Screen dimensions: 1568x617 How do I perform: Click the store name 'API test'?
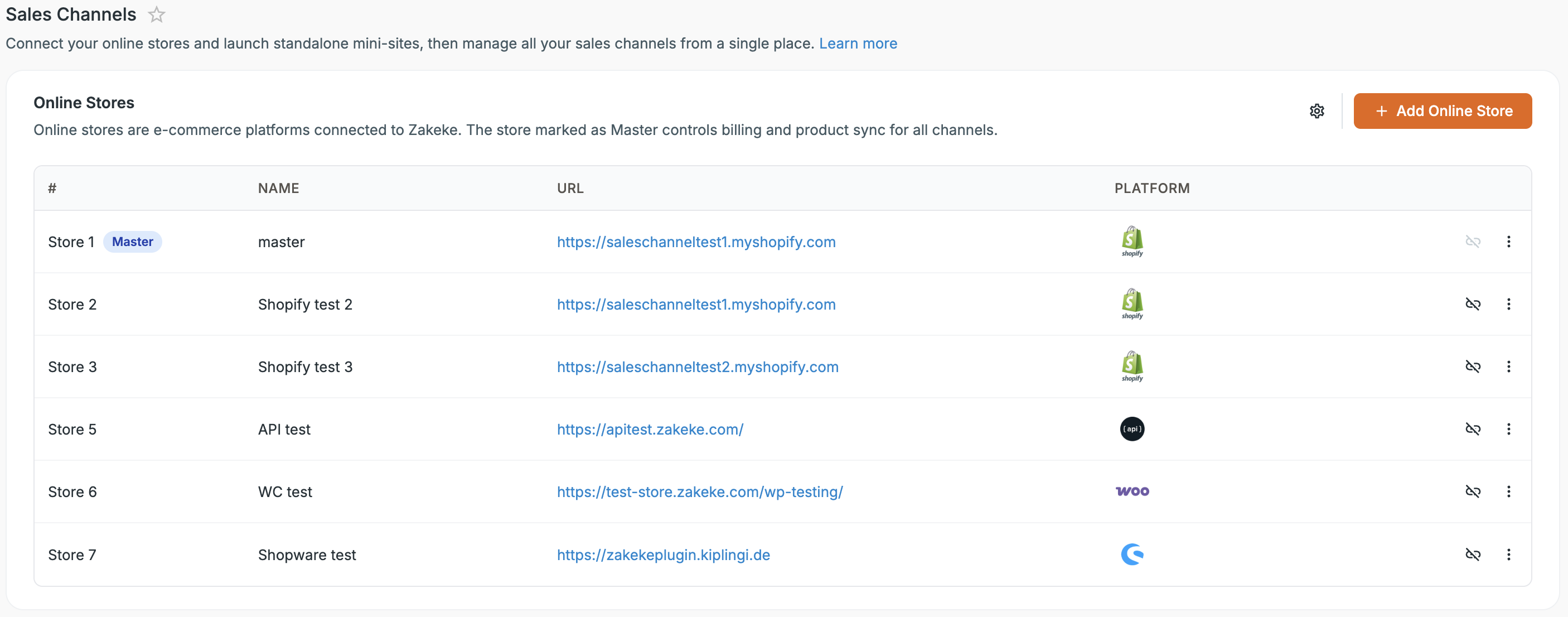coord(284,430)
